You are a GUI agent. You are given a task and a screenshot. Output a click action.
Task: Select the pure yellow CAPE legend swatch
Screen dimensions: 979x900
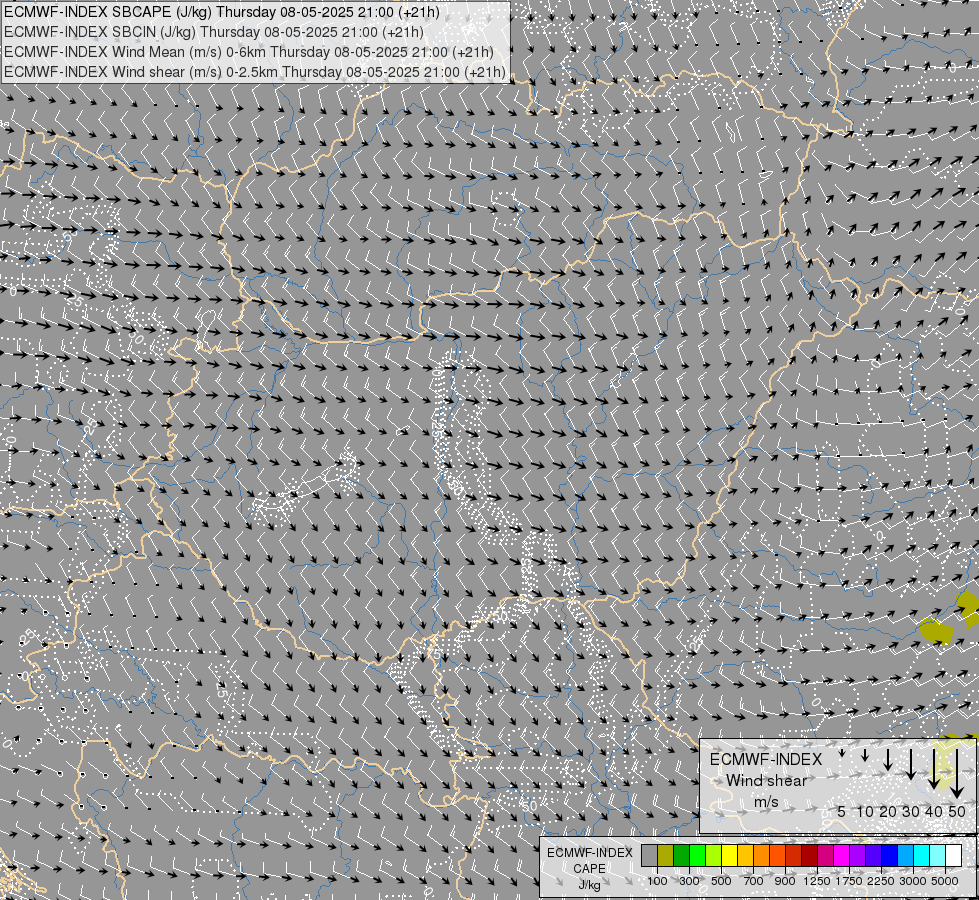tap(729, 855)
